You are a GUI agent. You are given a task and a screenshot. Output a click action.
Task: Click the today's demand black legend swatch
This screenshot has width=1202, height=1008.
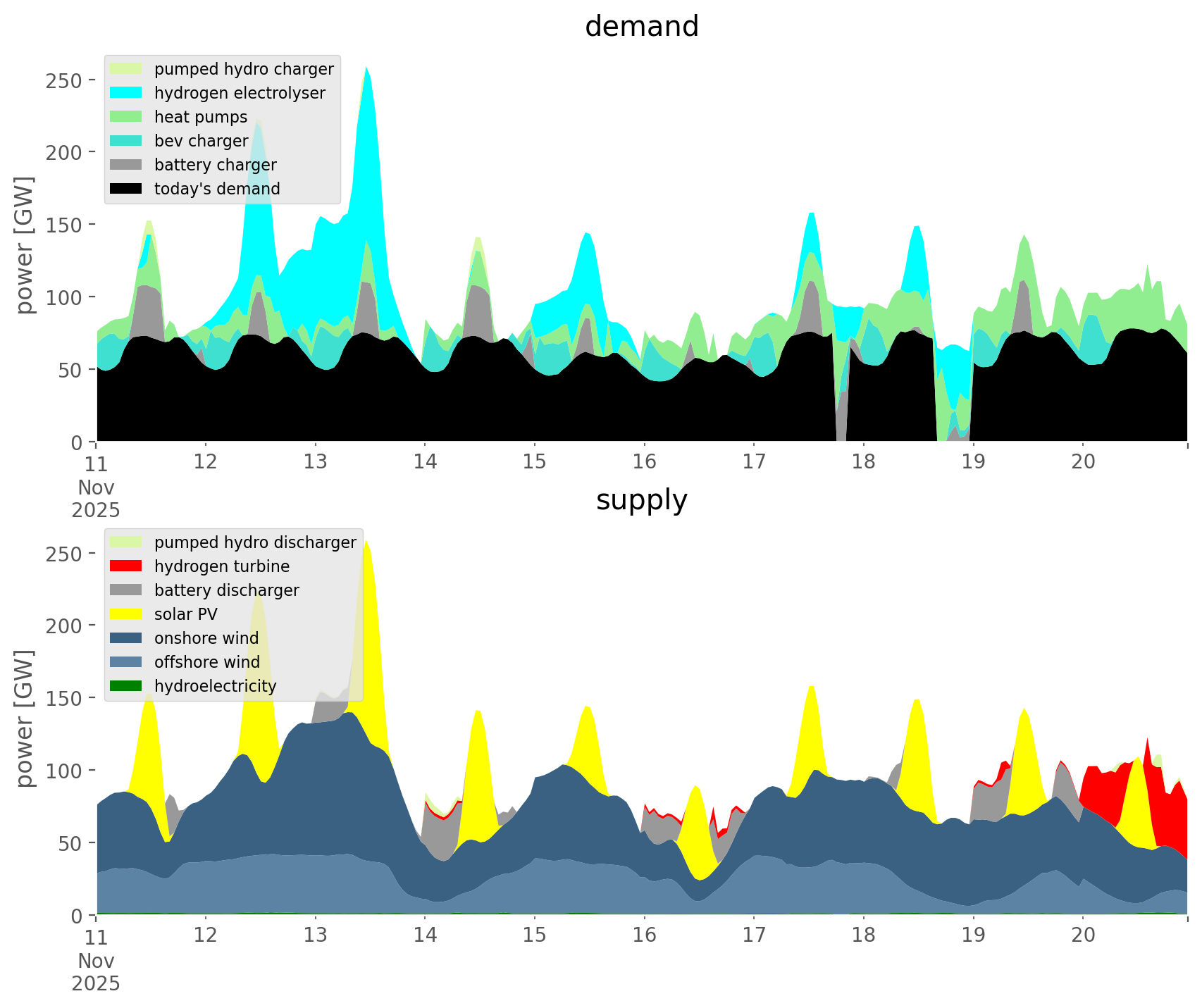click(x=126, y=189)
